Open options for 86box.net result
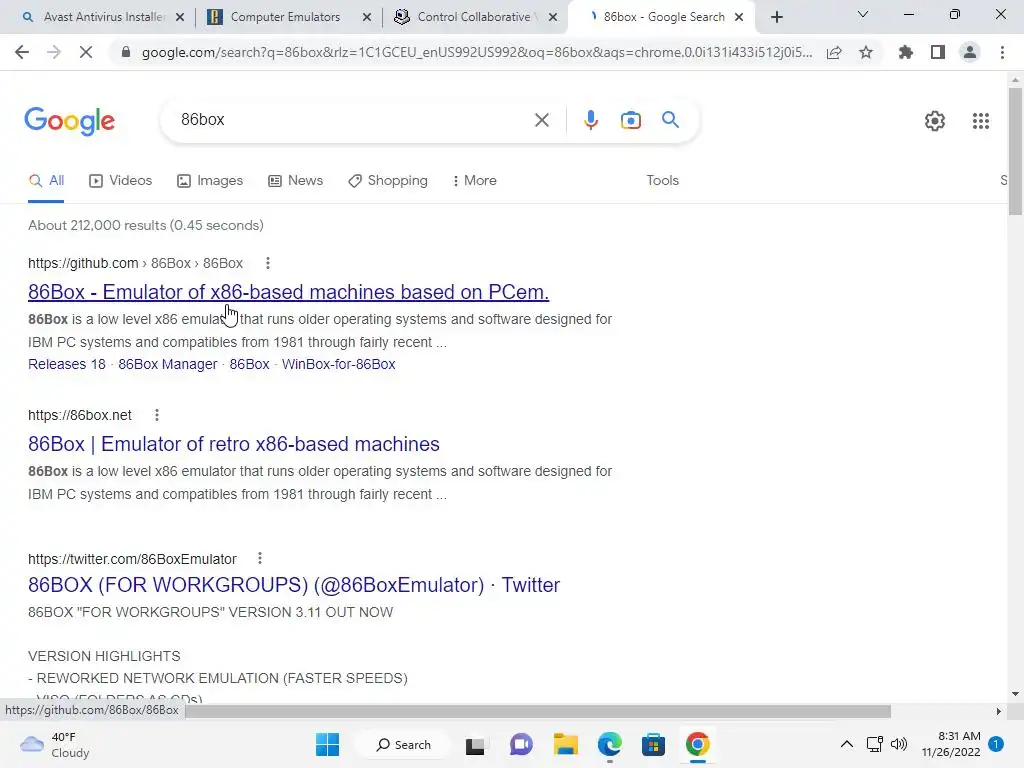 [x=157, y=415]
